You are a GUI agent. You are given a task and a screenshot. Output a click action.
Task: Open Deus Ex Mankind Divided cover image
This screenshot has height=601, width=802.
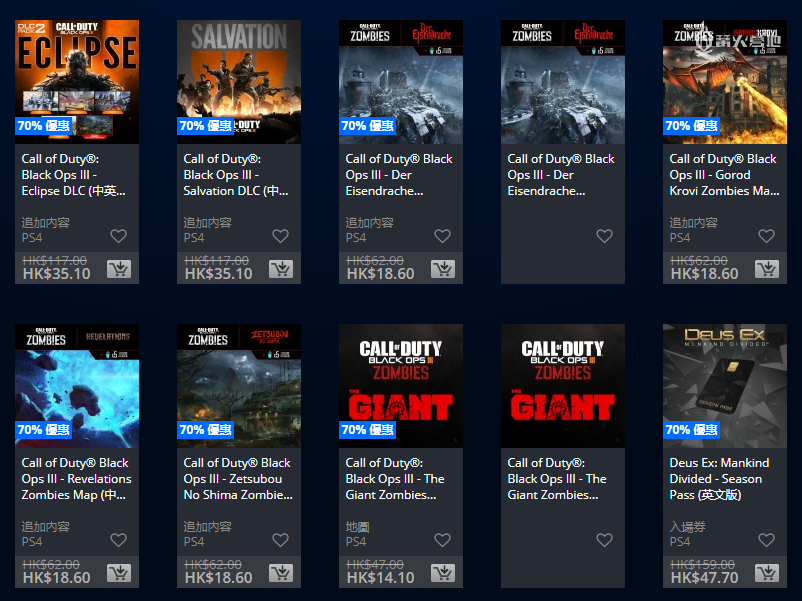coord(725,386)
